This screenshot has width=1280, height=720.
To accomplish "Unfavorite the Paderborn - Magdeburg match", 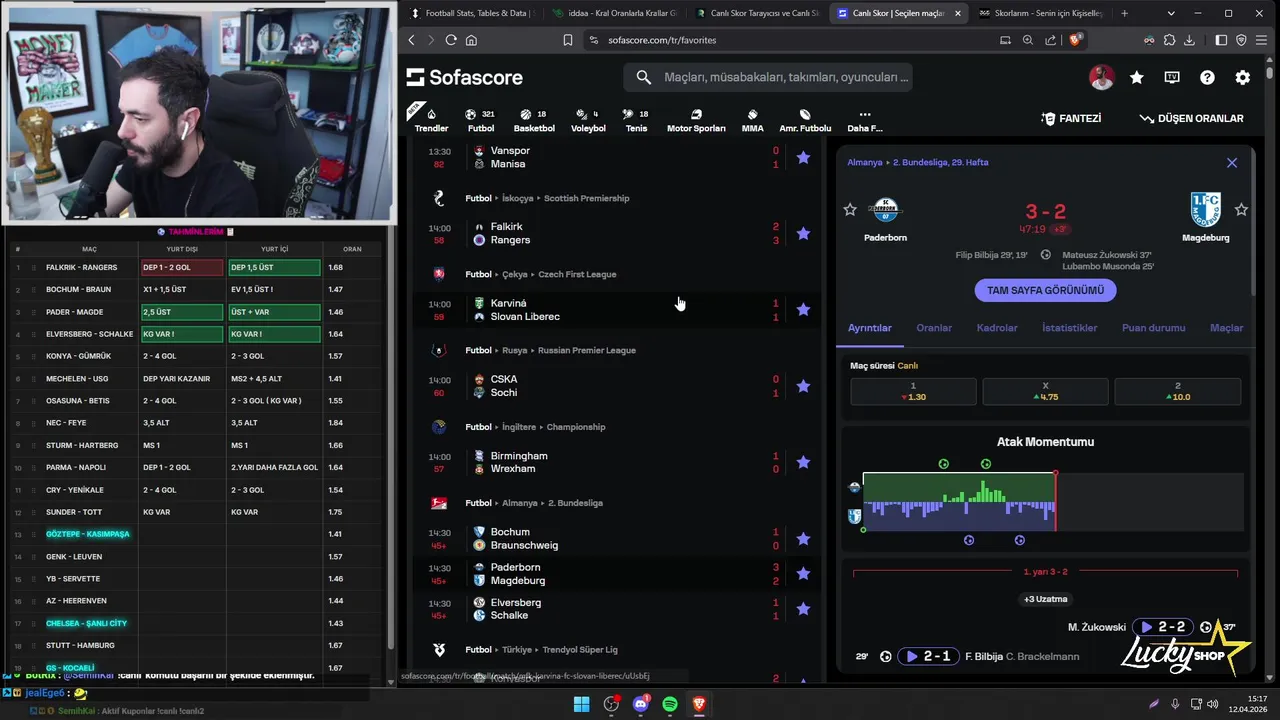I will (x=803, y=573).
